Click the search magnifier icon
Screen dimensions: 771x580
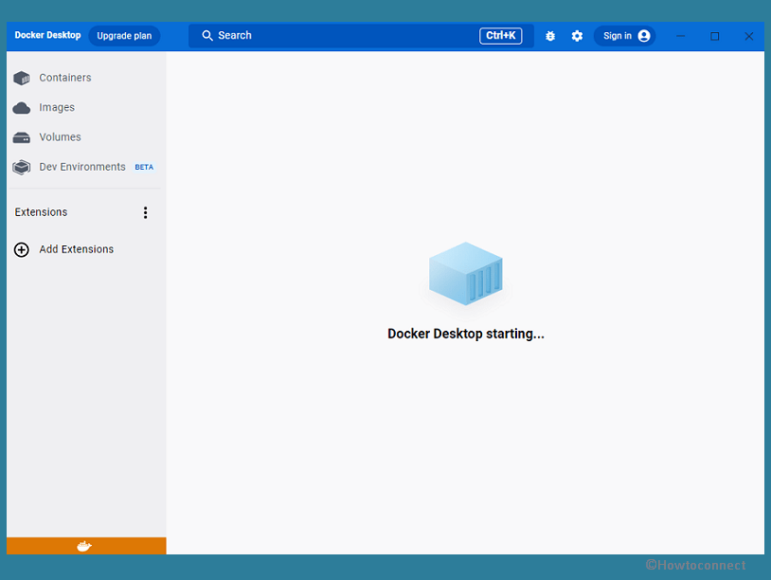pyautogui.click(x=208, y=36)
